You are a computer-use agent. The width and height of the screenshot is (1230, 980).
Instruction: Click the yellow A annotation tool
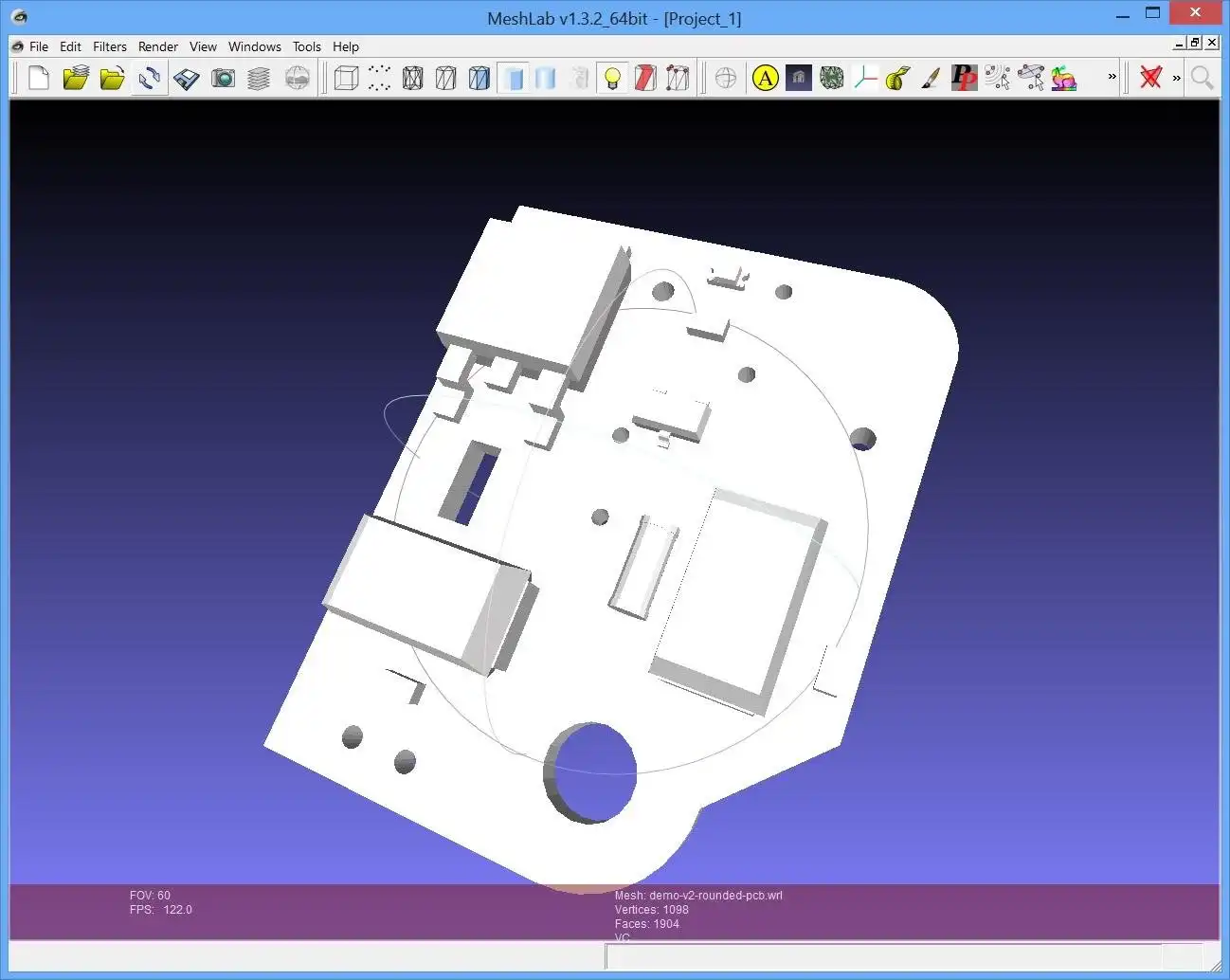point(766,78)
